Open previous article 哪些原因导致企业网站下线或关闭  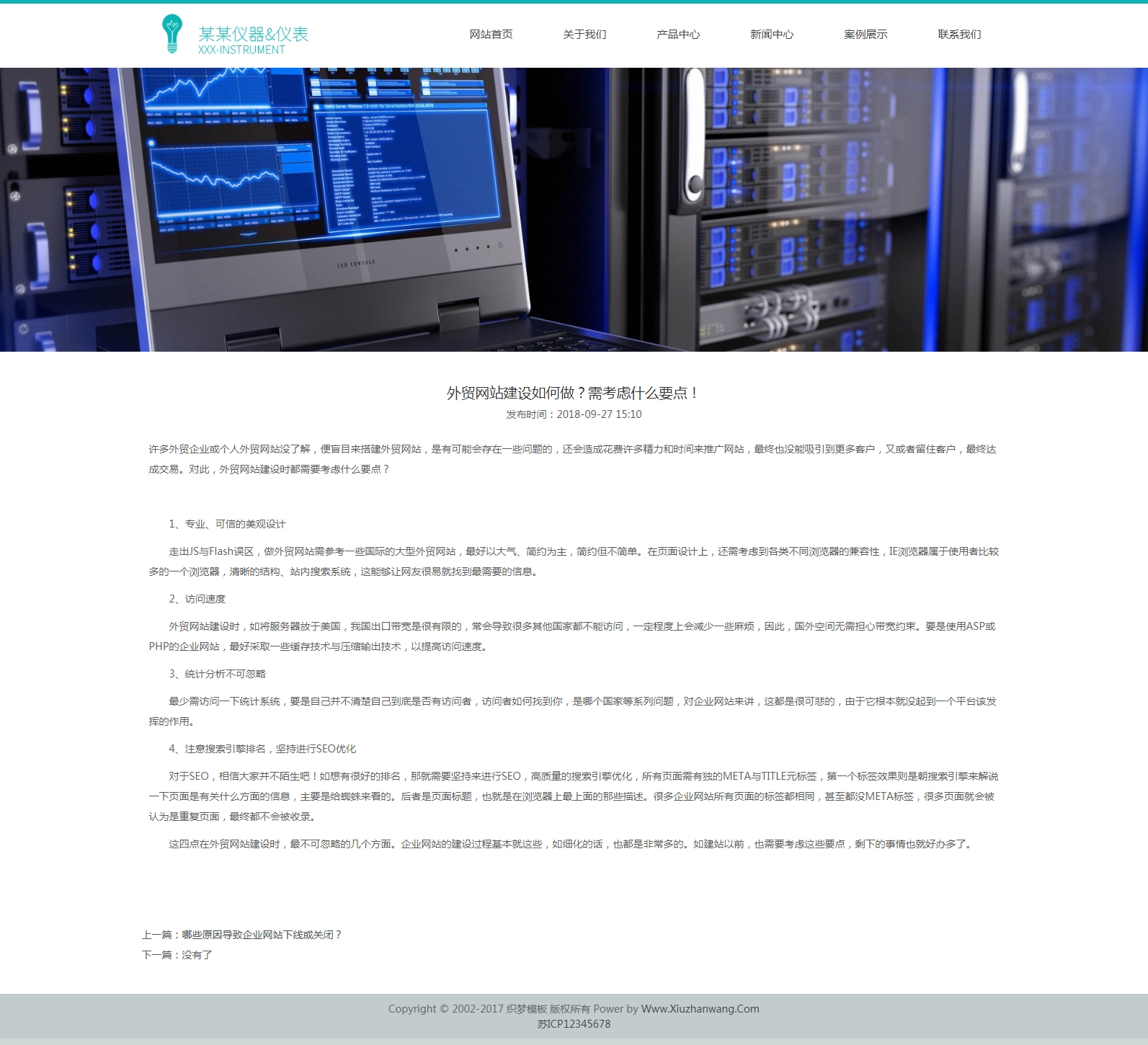tap(262, 935)
